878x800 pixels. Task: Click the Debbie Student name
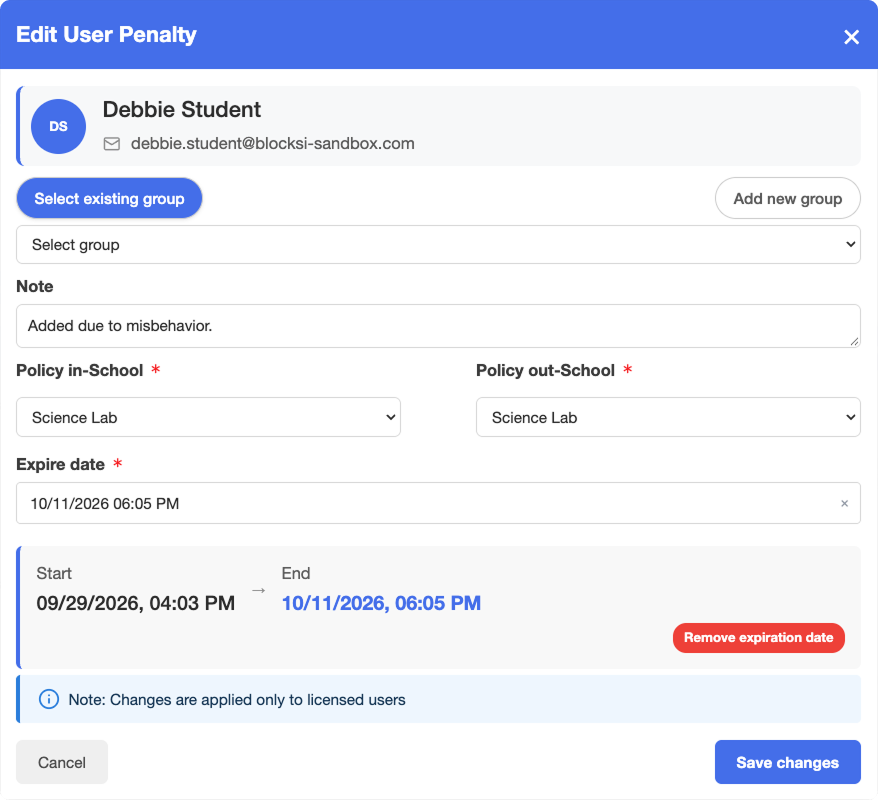point(181,109)
